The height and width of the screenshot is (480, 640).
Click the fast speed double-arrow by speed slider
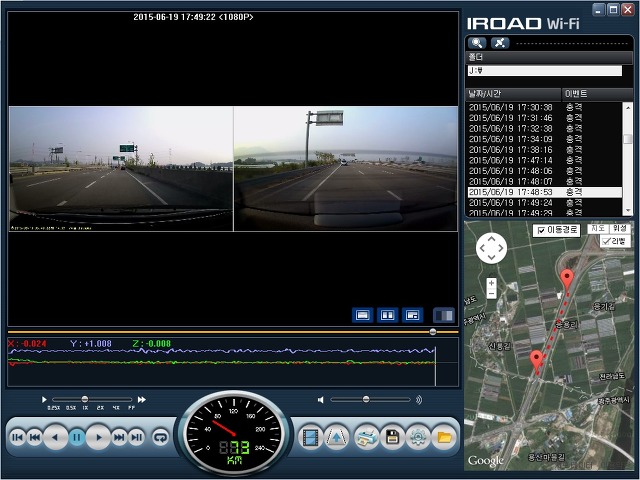point(142,400)
